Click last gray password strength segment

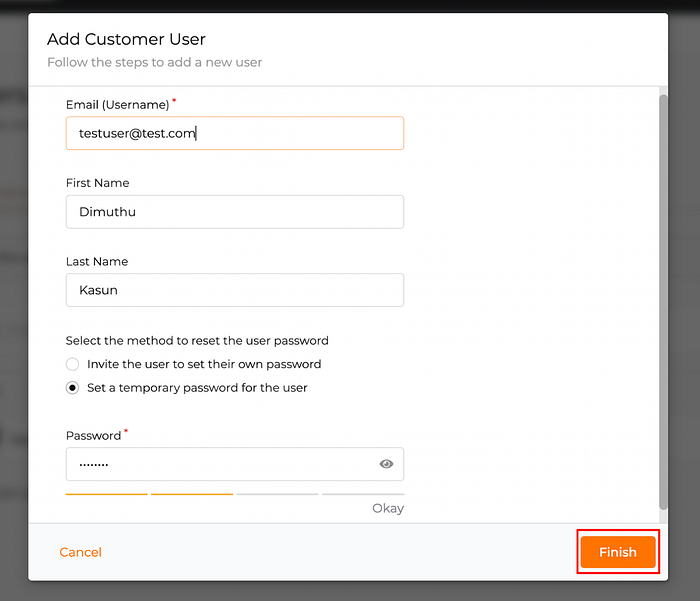[363, 494]
